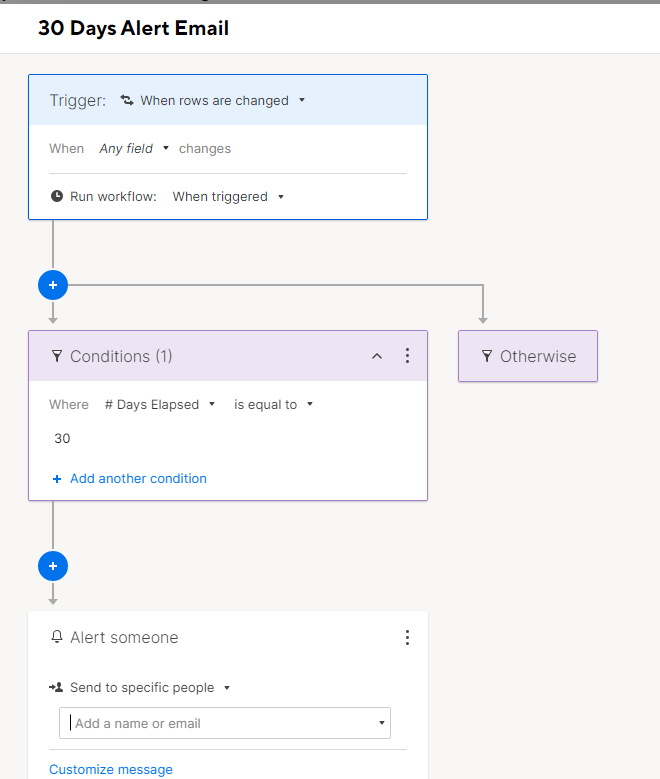Open the 'When triggered' run workflow dropdown
The height and width of the screenshot is (779, 660).
(228, 197)
